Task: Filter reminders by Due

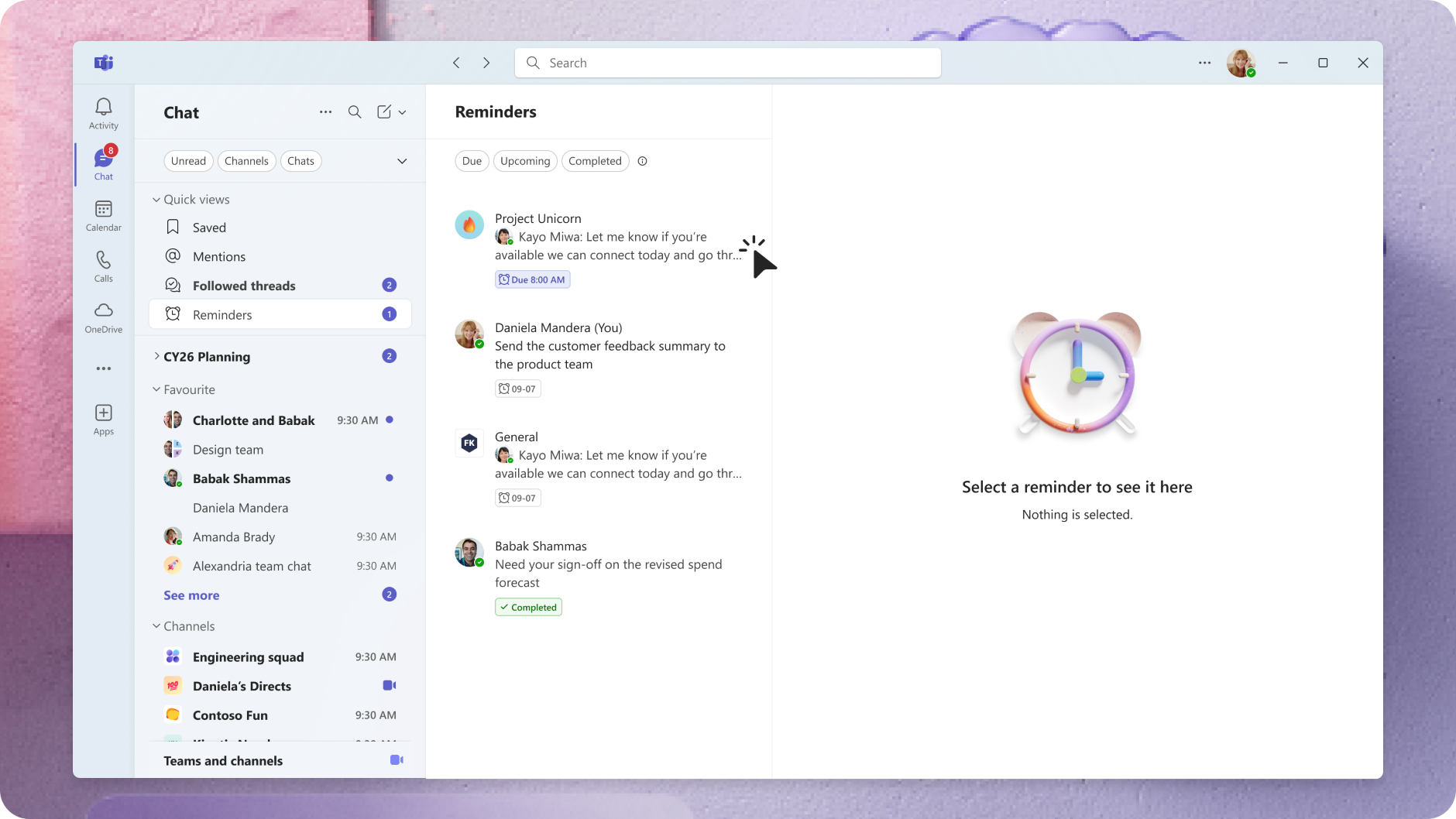Action: 472,161
